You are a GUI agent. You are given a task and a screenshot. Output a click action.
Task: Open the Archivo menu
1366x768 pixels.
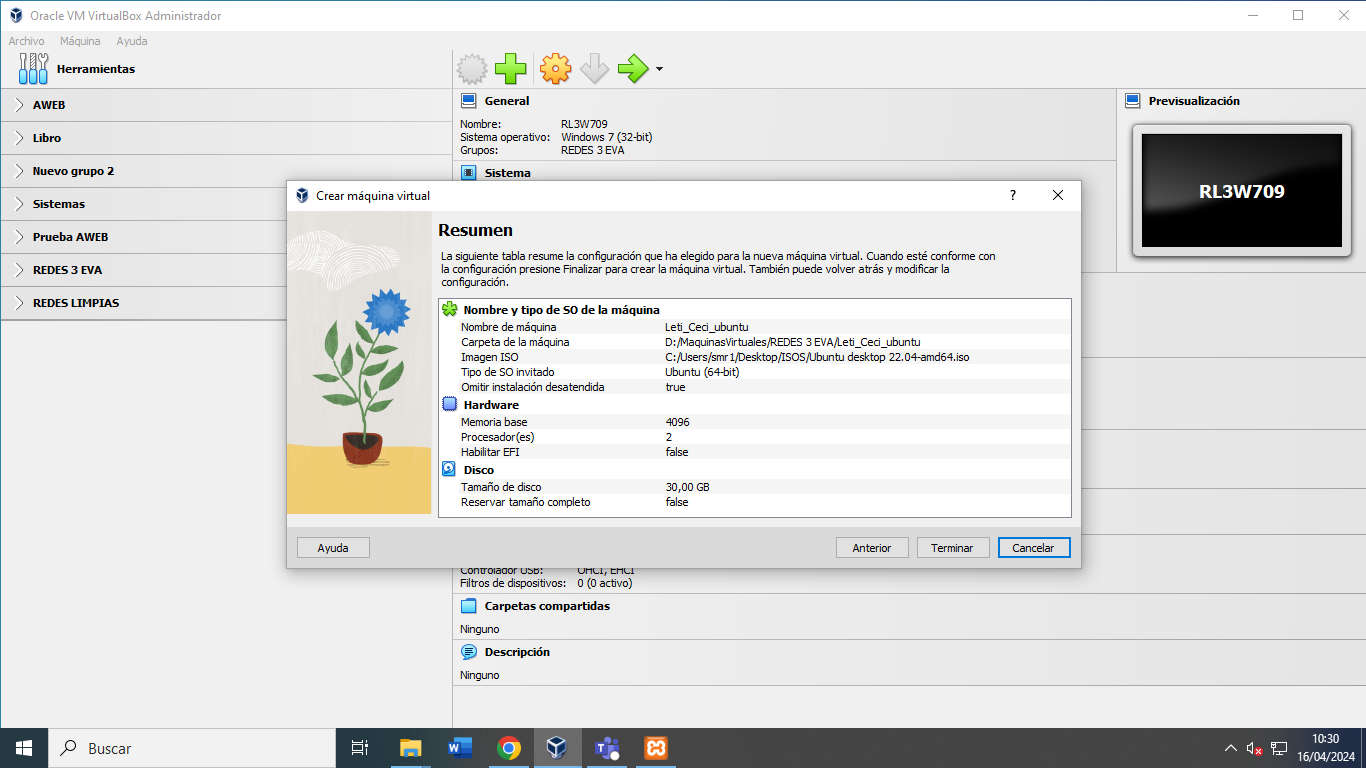[x=26, y=41]
